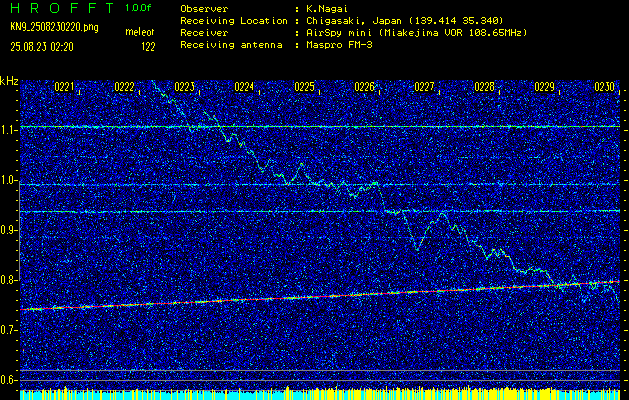Viewport: 629px width, 400px height.
Task: Click the kHz axis unit label
Action: (9, 81)
